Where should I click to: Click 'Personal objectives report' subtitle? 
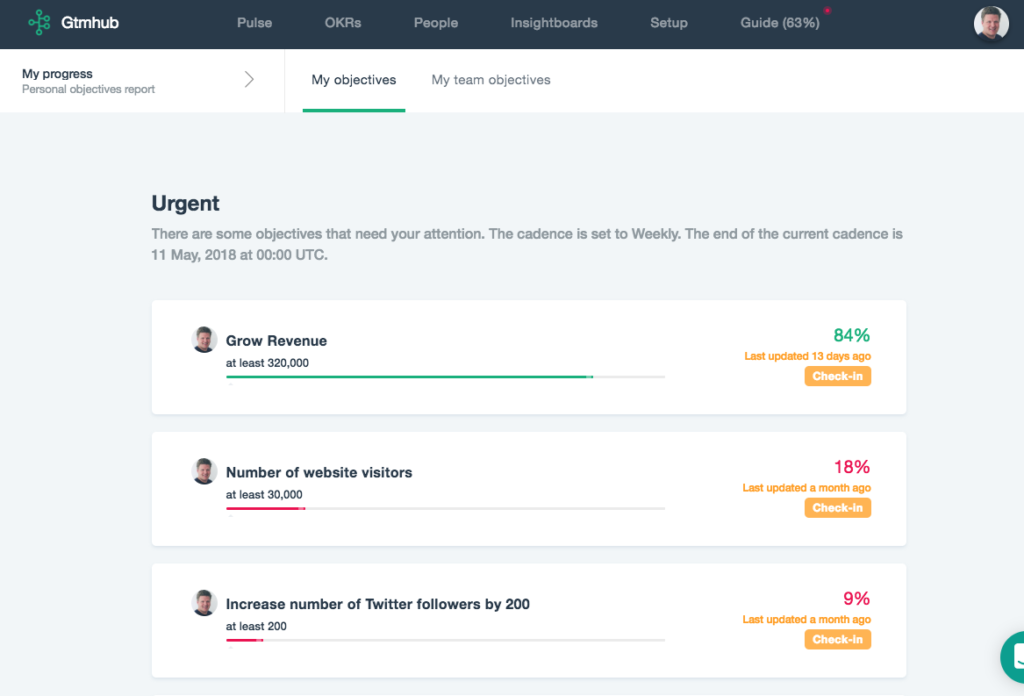tap(88, 89)
